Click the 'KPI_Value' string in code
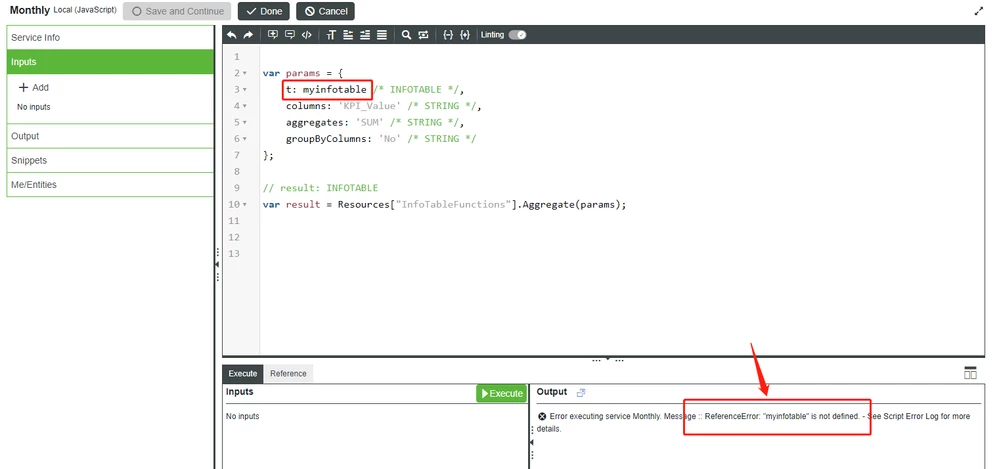 tap(373, 106)
